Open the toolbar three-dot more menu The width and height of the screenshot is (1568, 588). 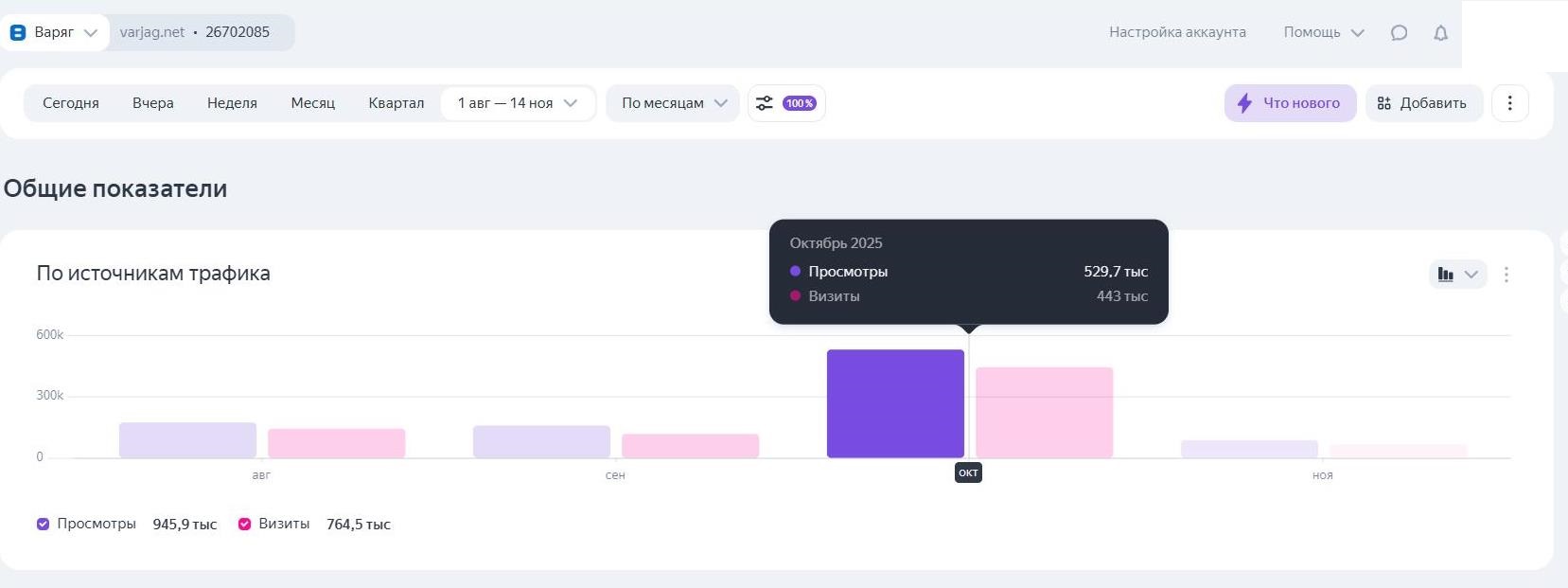click(1509, 103)
